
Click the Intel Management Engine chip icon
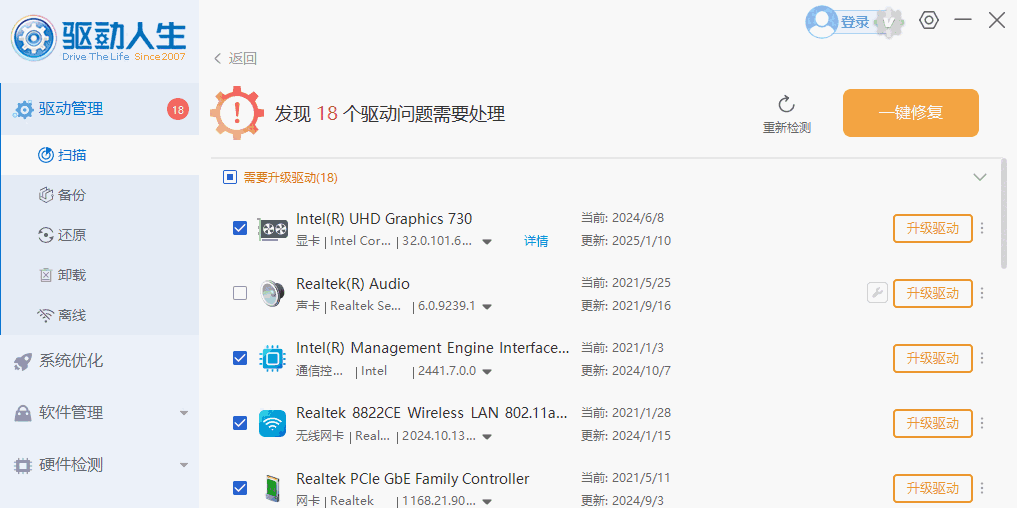[272, 358]
